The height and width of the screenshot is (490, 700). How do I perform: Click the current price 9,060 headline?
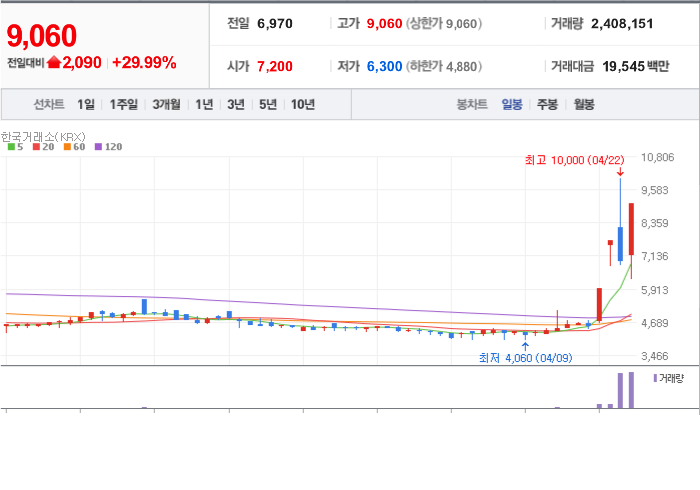pyautogui.click(x=42, y=36)
